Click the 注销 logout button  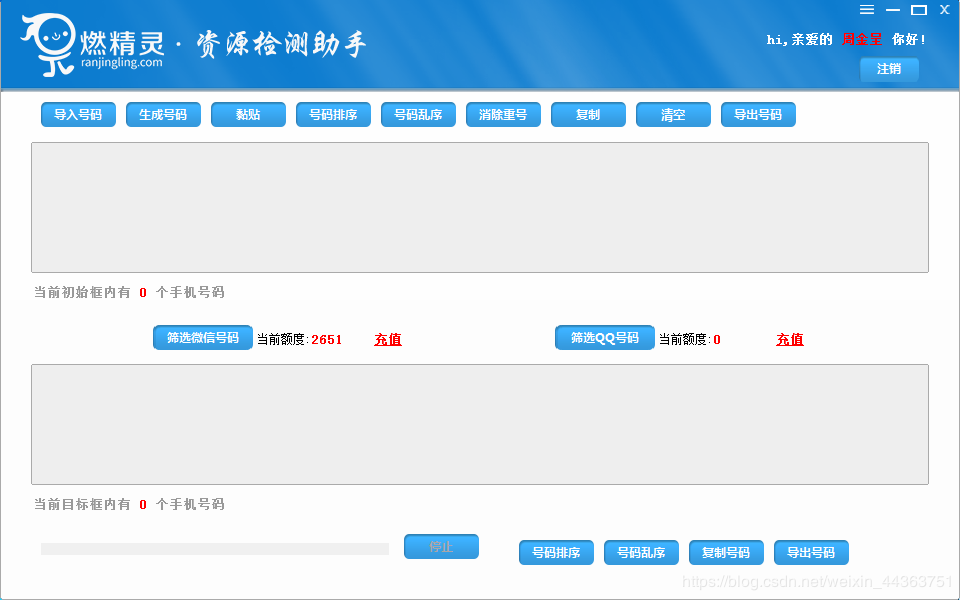tap(889, 69)
